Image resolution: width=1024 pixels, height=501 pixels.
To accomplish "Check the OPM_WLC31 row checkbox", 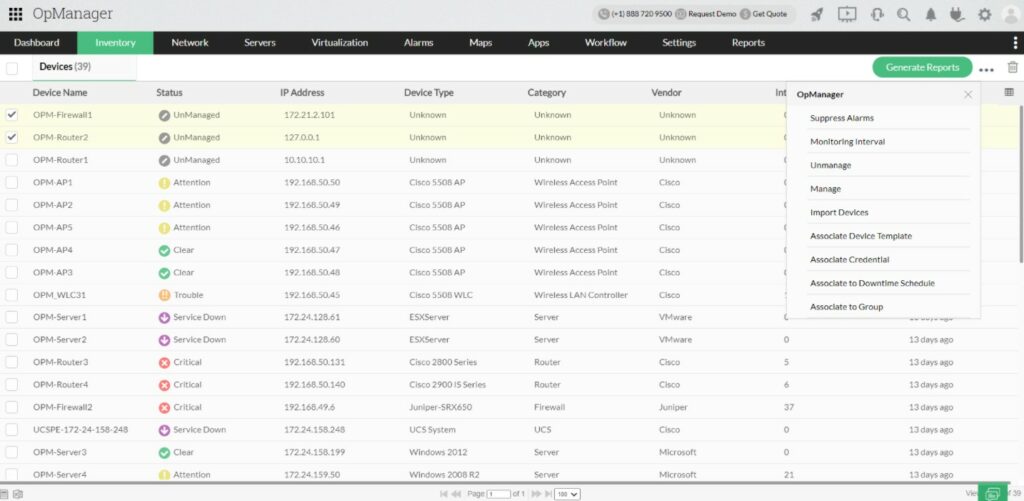I will tap(12, 295).
